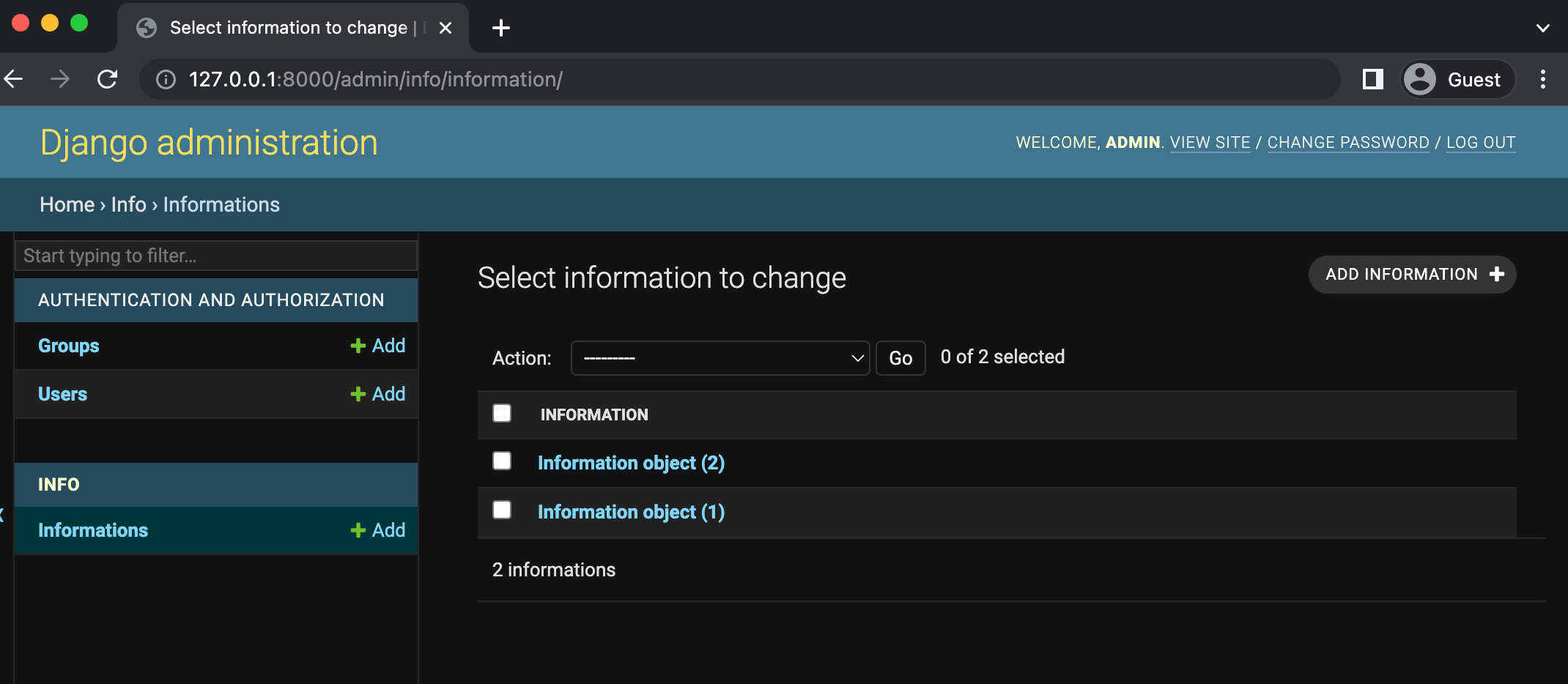The width and height of the screenshot is (1568, 684).
Task: Check the checkbox for Information object (2)
Action: 502,461
